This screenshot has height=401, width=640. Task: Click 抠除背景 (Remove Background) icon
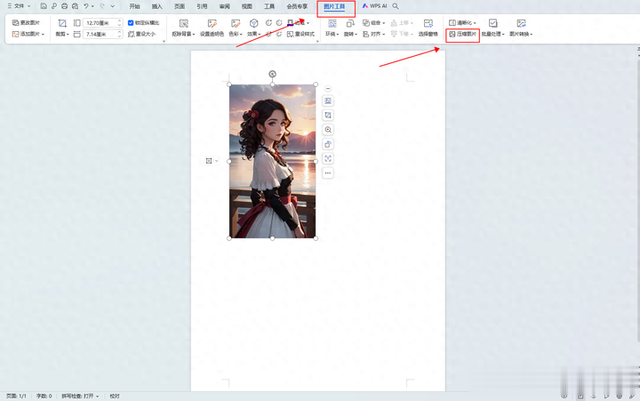pos(184,23)
